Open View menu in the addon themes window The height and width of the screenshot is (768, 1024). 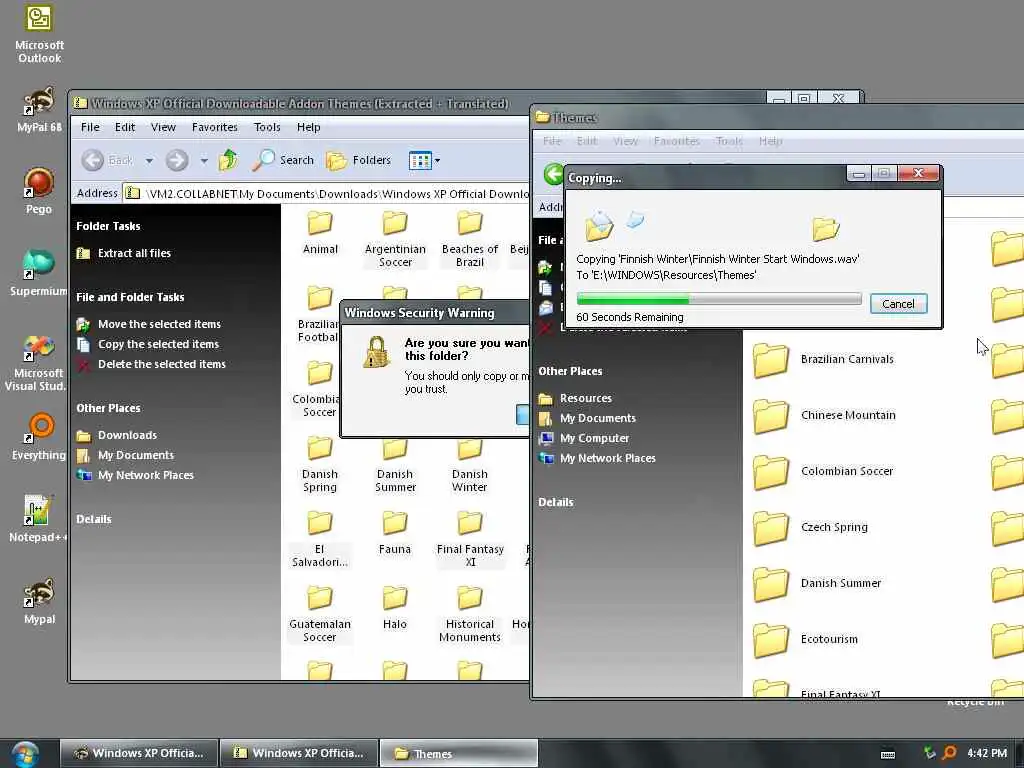[163, 127]
